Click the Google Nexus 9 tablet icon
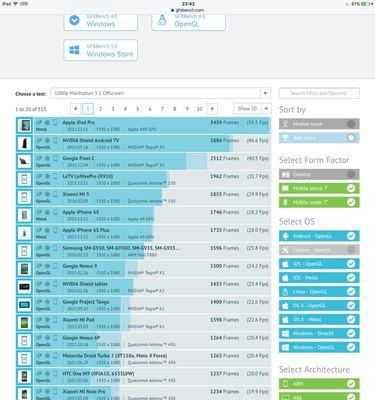The height and width of the screenshot is (400, 375). [24, 269]
